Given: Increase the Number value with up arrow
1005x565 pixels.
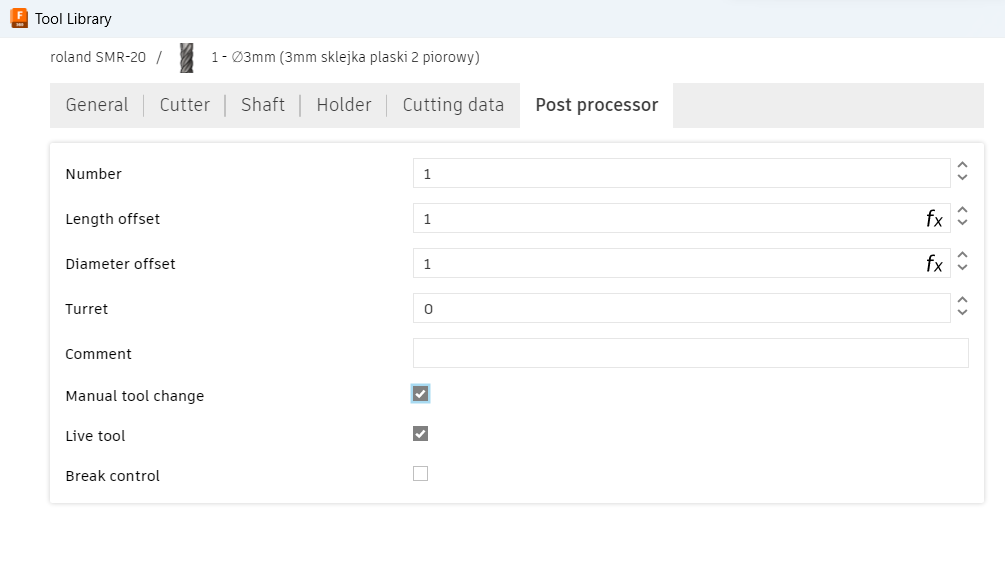Looking at the screenshot, I should tap(962, 166).
